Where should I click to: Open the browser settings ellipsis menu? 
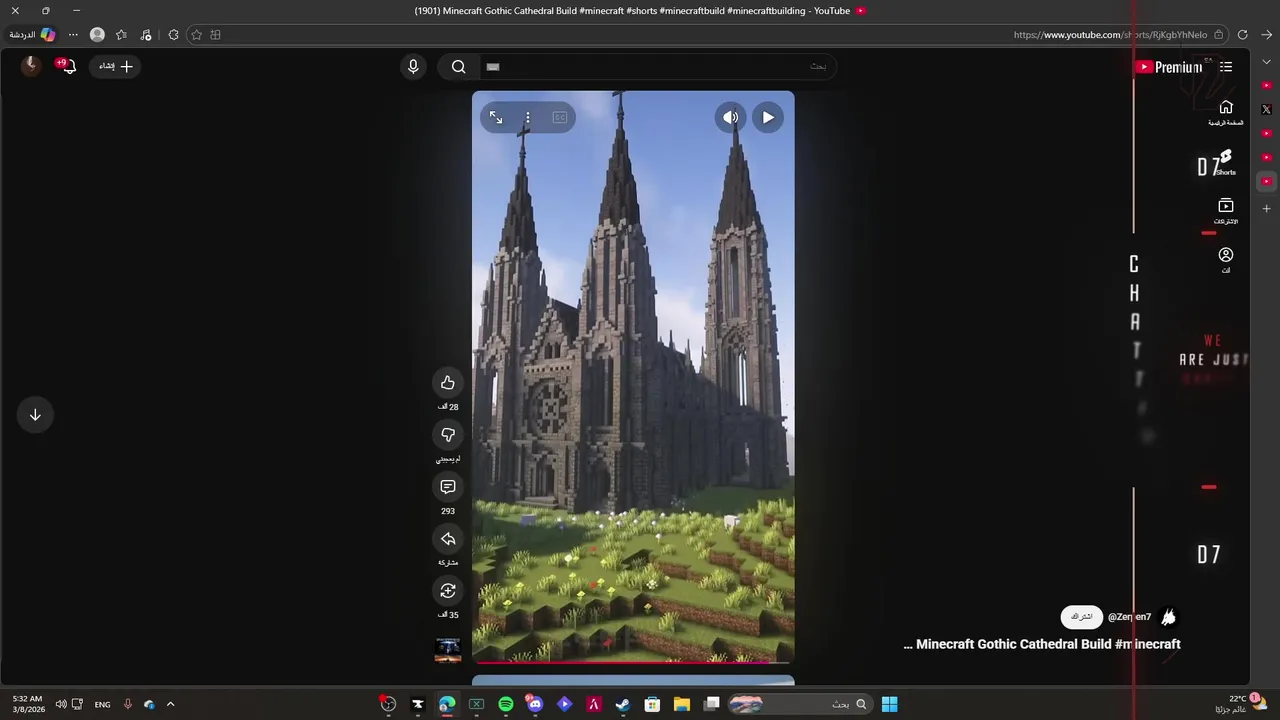pyautogui.click(x=73, y=35)
